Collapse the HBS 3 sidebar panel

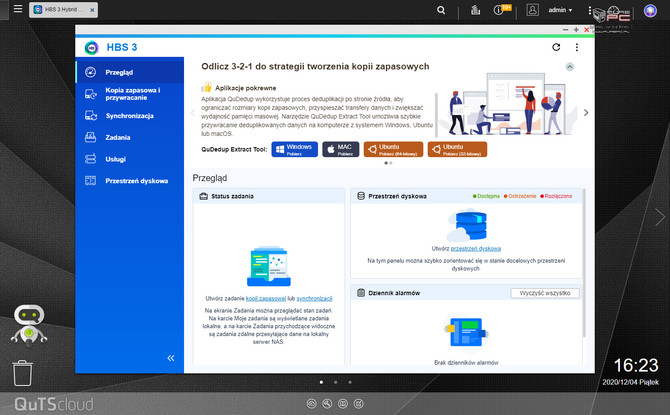pos(170,357)
